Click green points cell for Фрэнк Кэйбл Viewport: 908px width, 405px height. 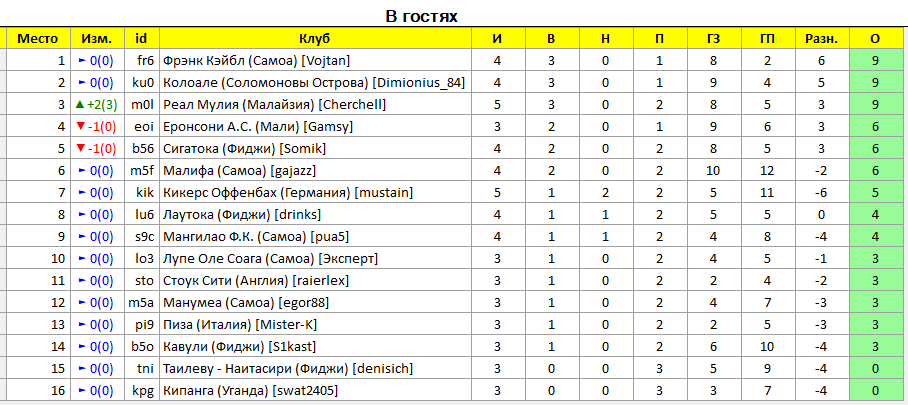875,61
